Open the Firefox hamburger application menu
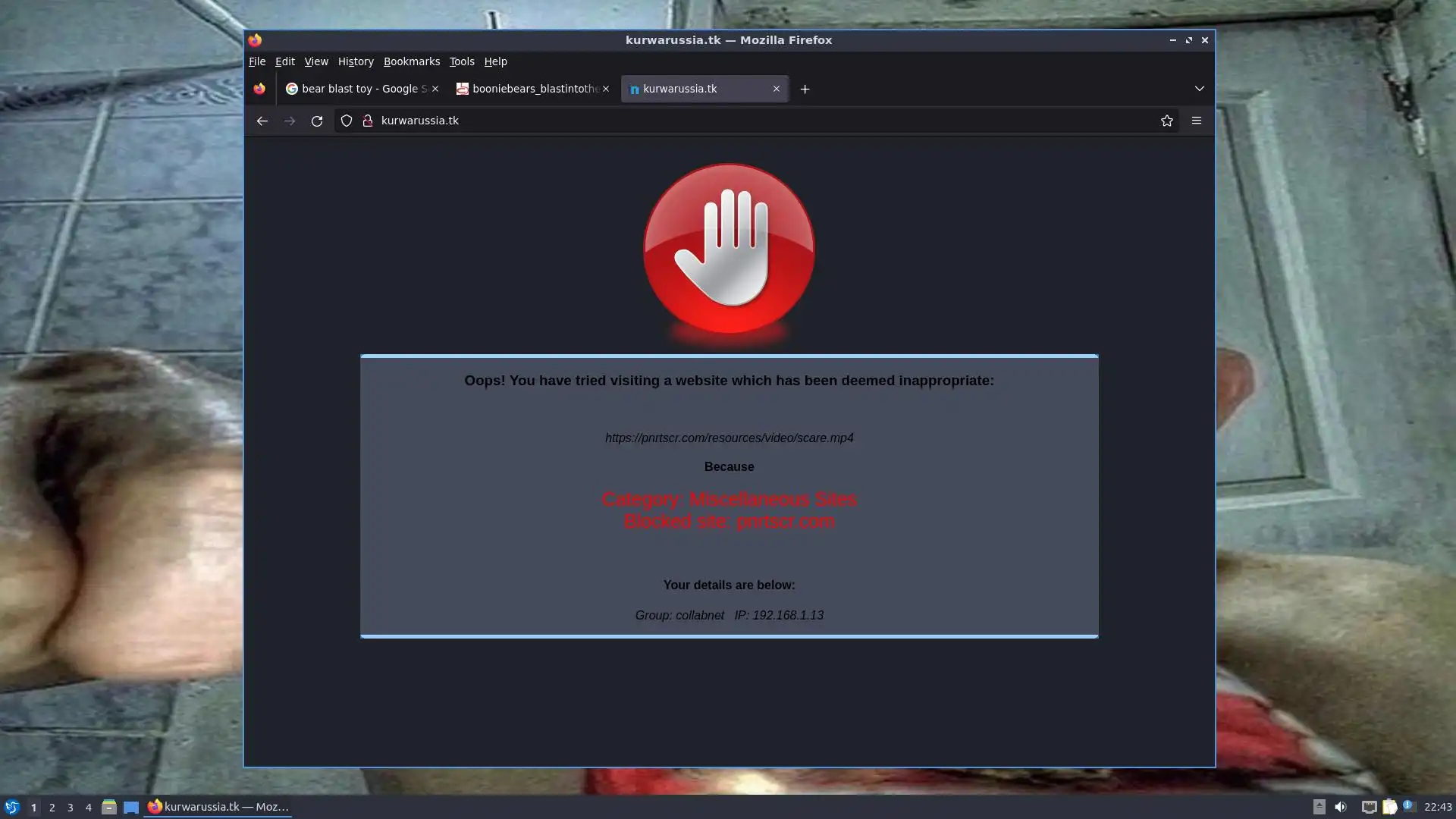 (1196, 121)
